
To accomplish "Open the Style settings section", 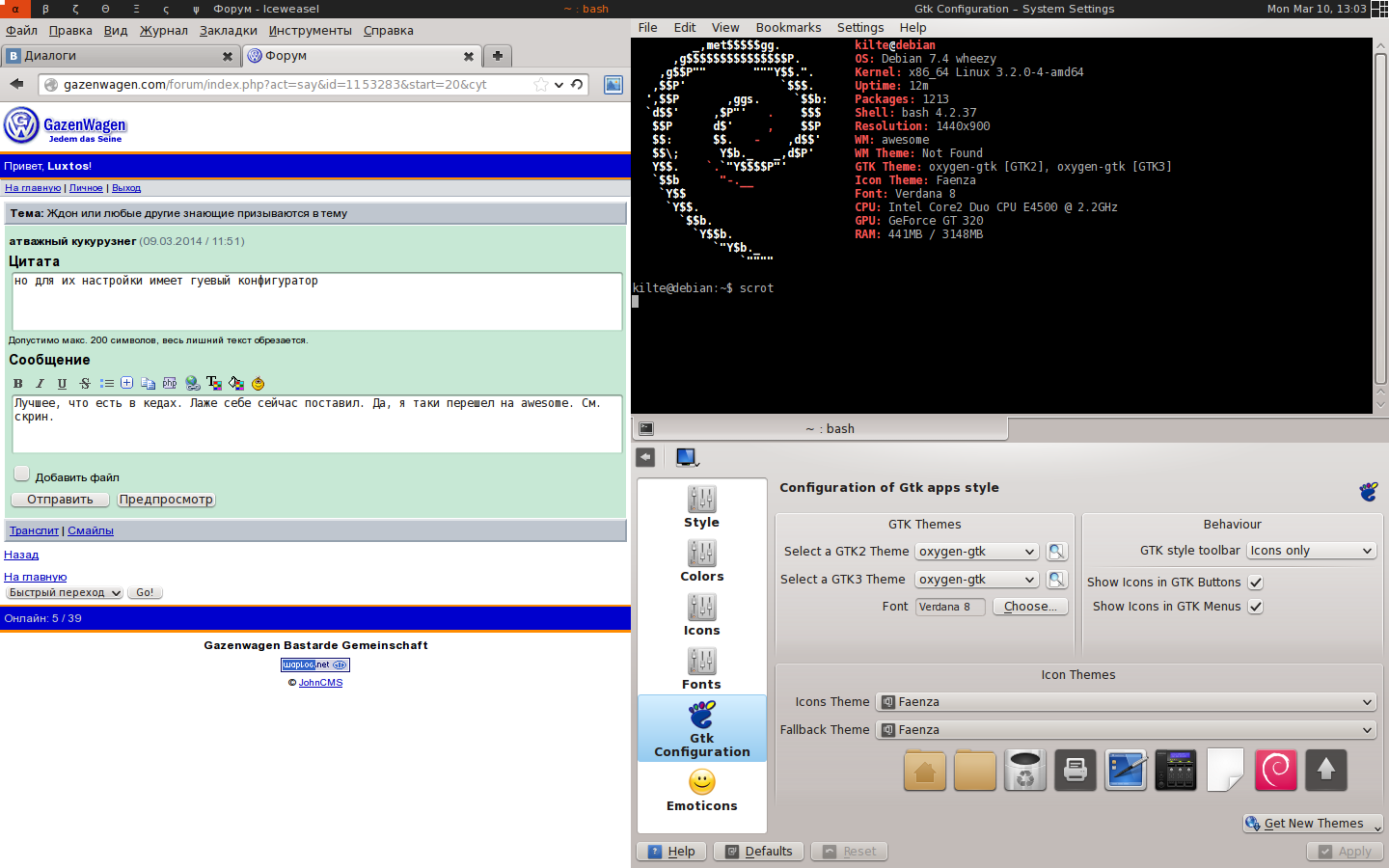I will (701, 507).
